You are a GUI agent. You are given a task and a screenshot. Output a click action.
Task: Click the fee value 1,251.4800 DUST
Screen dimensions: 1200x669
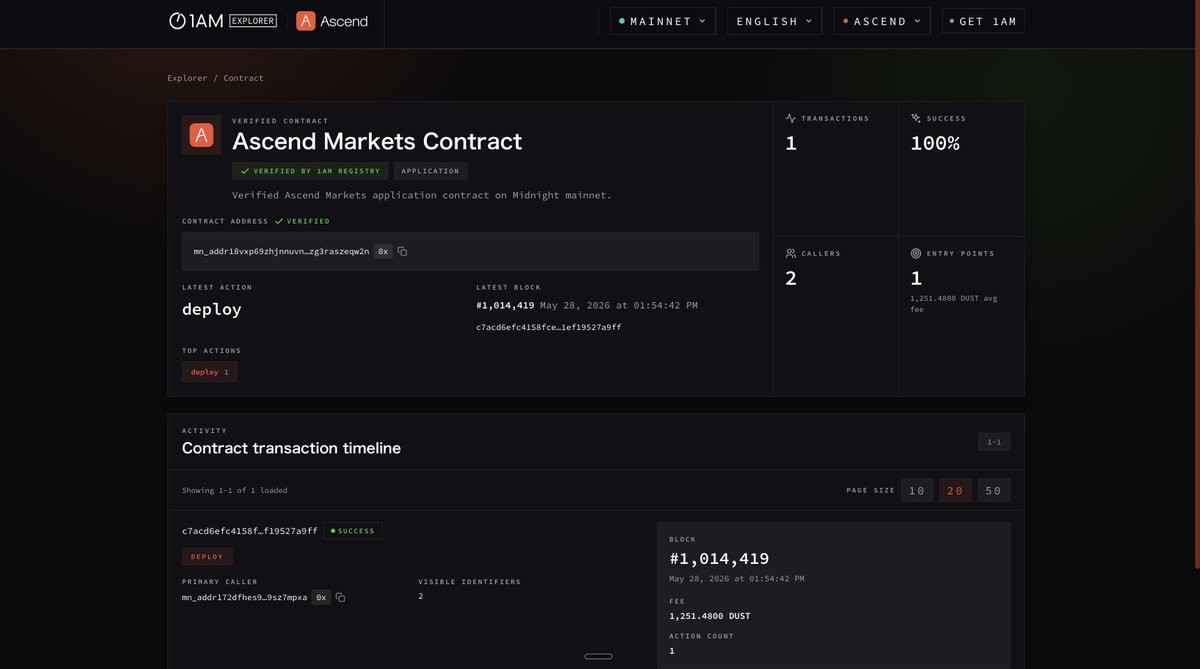pos(709,616)
